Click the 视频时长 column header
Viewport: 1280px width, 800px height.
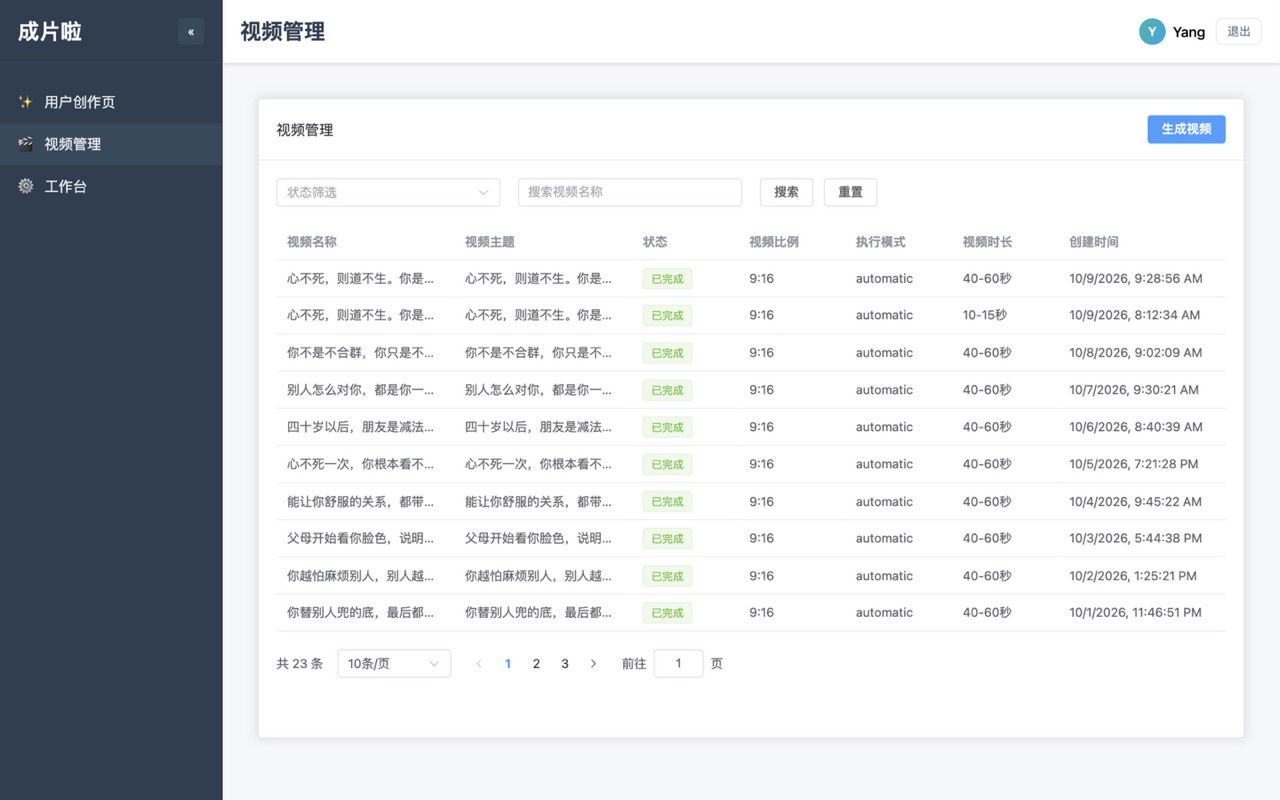(x=987, y=242)
